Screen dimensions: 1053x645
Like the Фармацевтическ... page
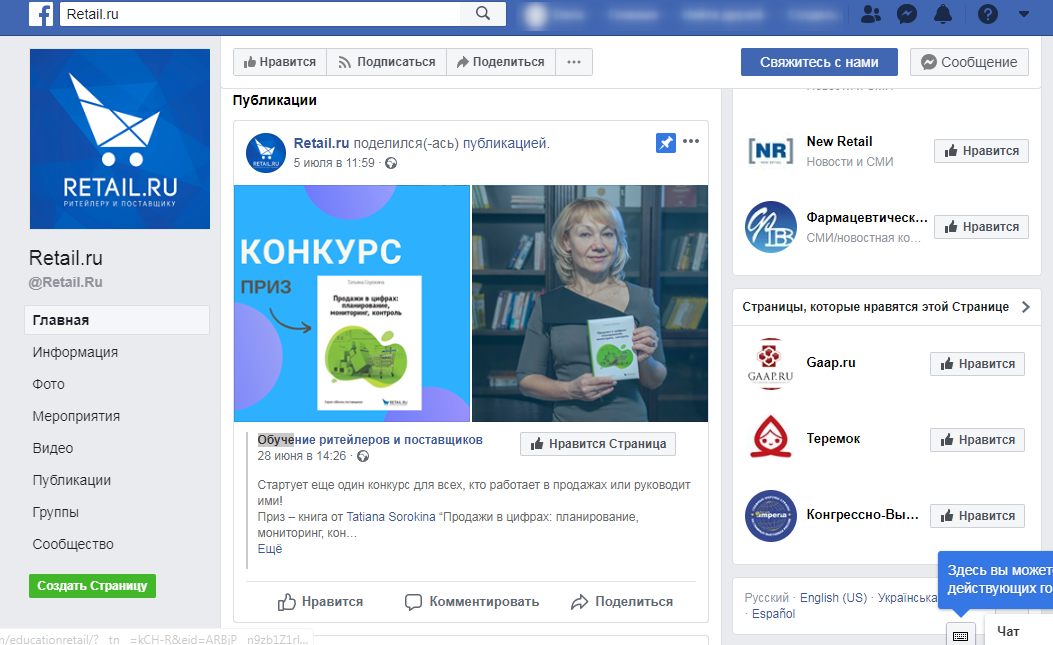pyautogui.click(x=981, y=227)
